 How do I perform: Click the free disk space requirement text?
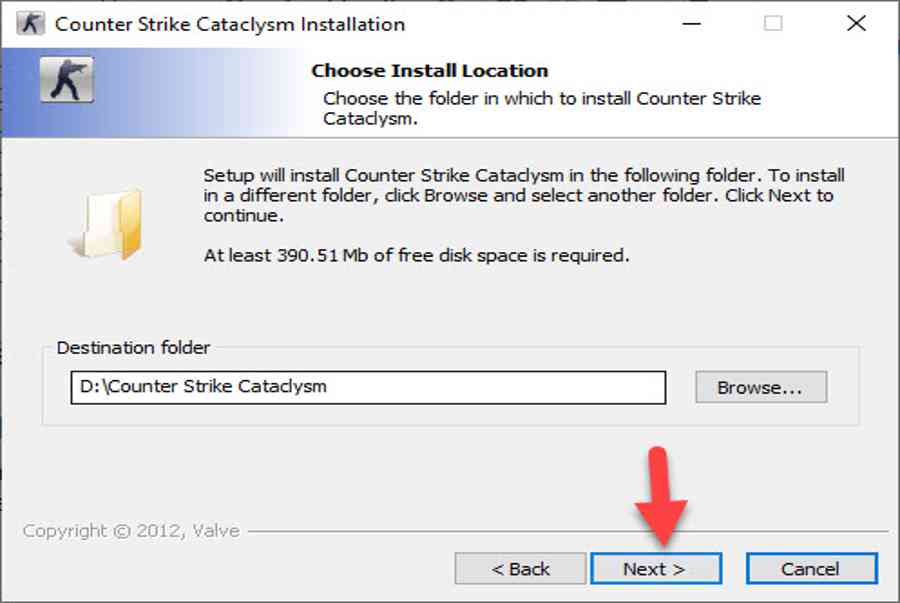point(416,255)
